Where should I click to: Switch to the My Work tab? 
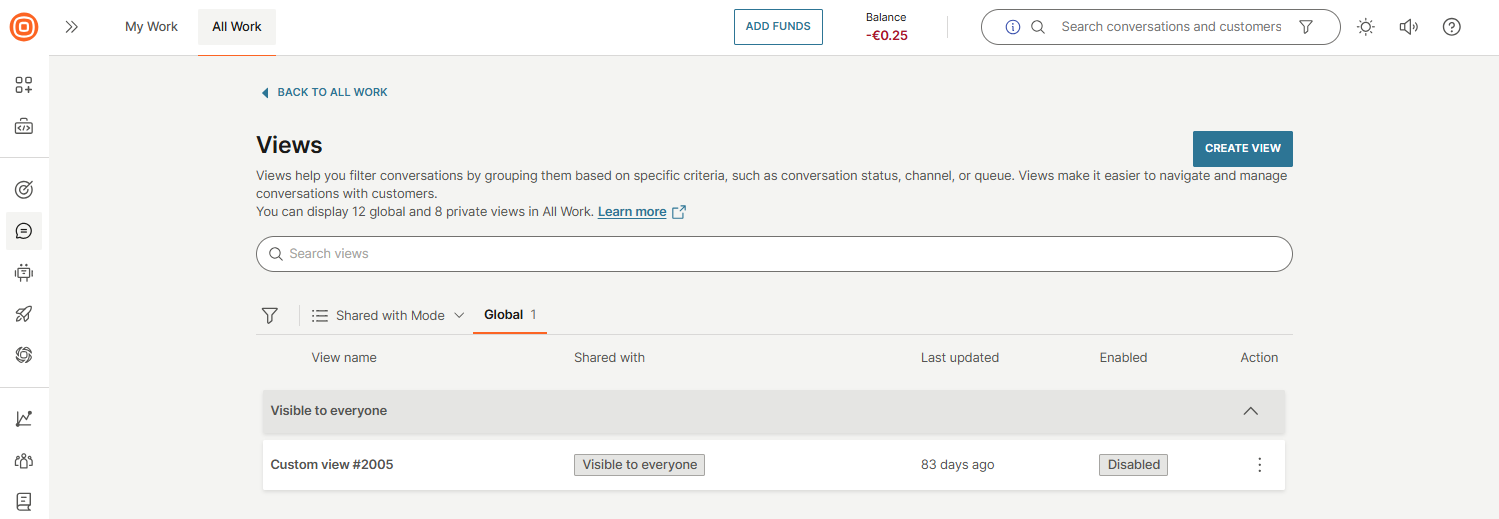151,27
